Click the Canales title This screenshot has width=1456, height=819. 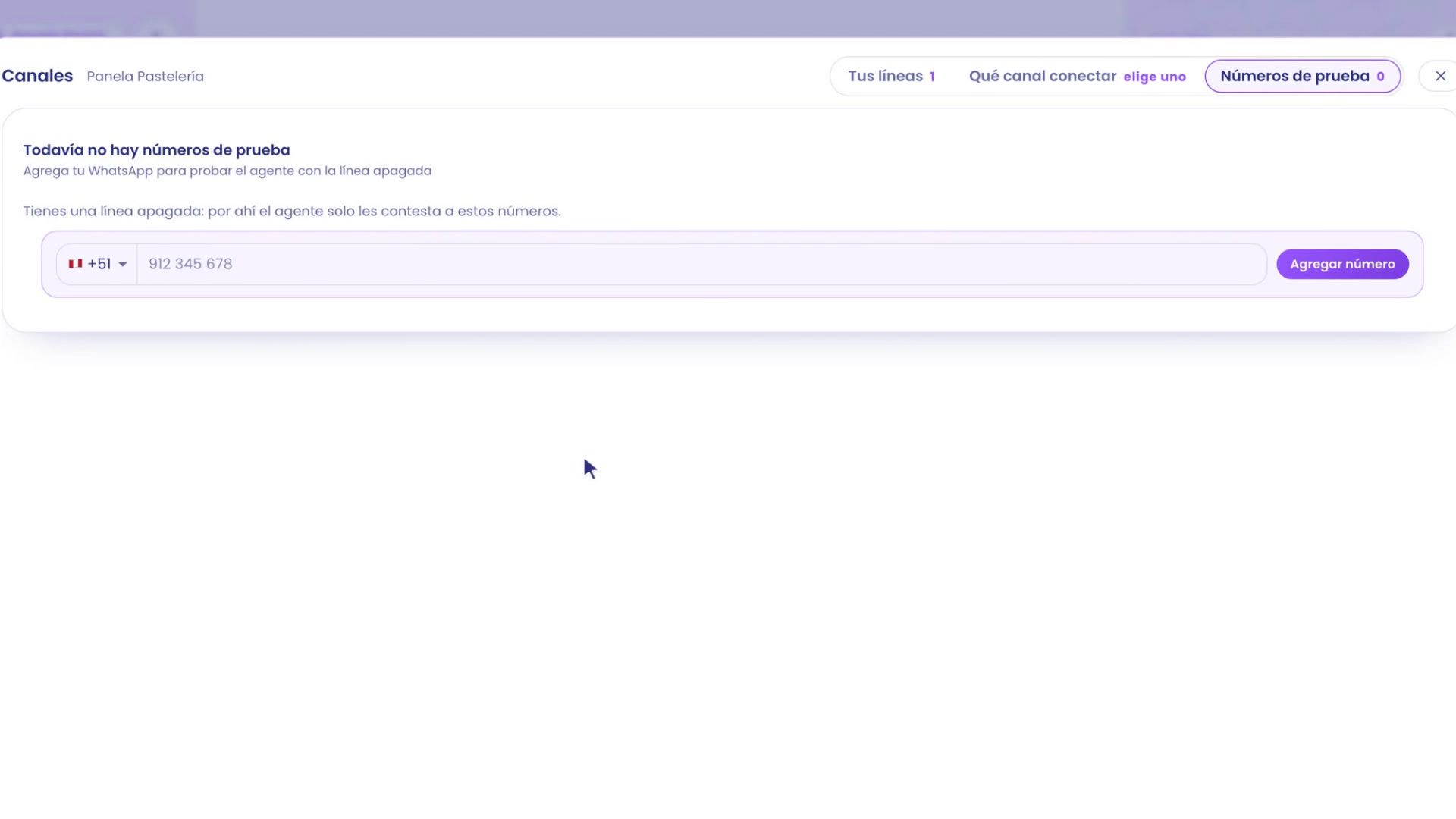[37, 76]
